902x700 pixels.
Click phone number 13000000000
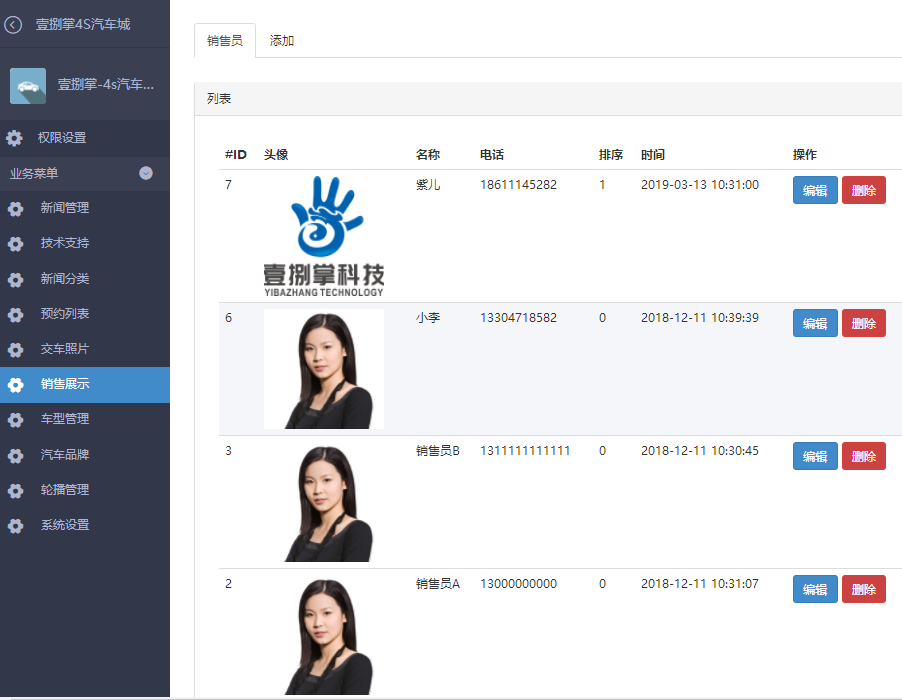click(518, 584)
